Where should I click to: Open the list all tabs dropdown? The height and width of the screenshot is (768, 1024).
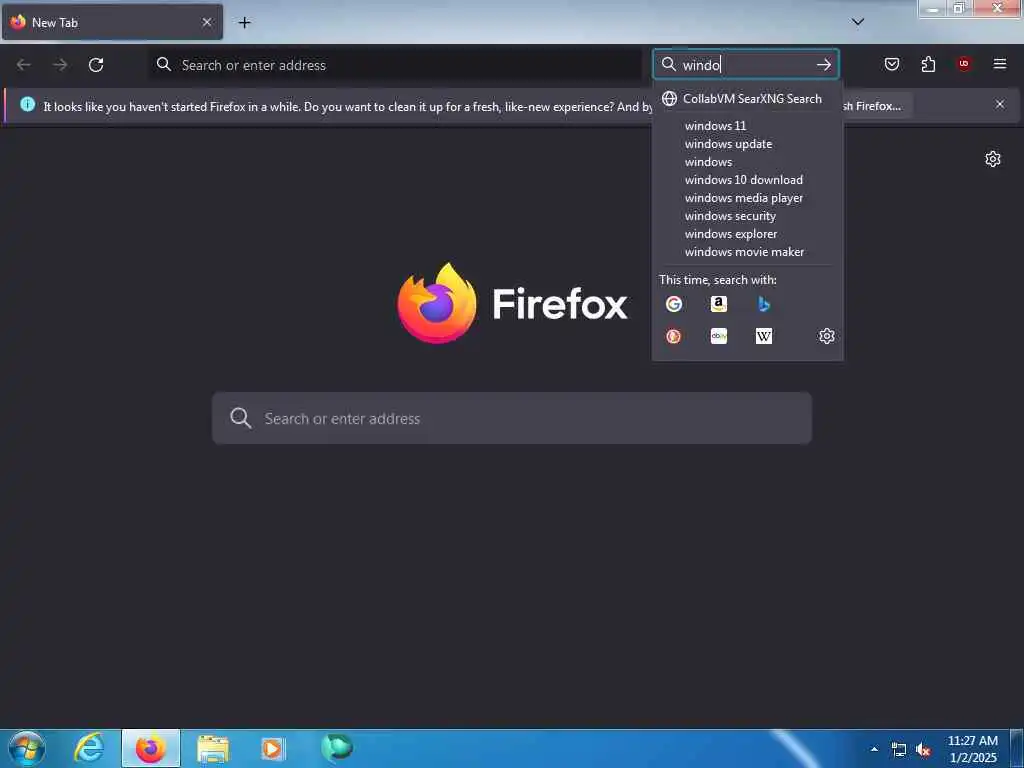[857, 22]
